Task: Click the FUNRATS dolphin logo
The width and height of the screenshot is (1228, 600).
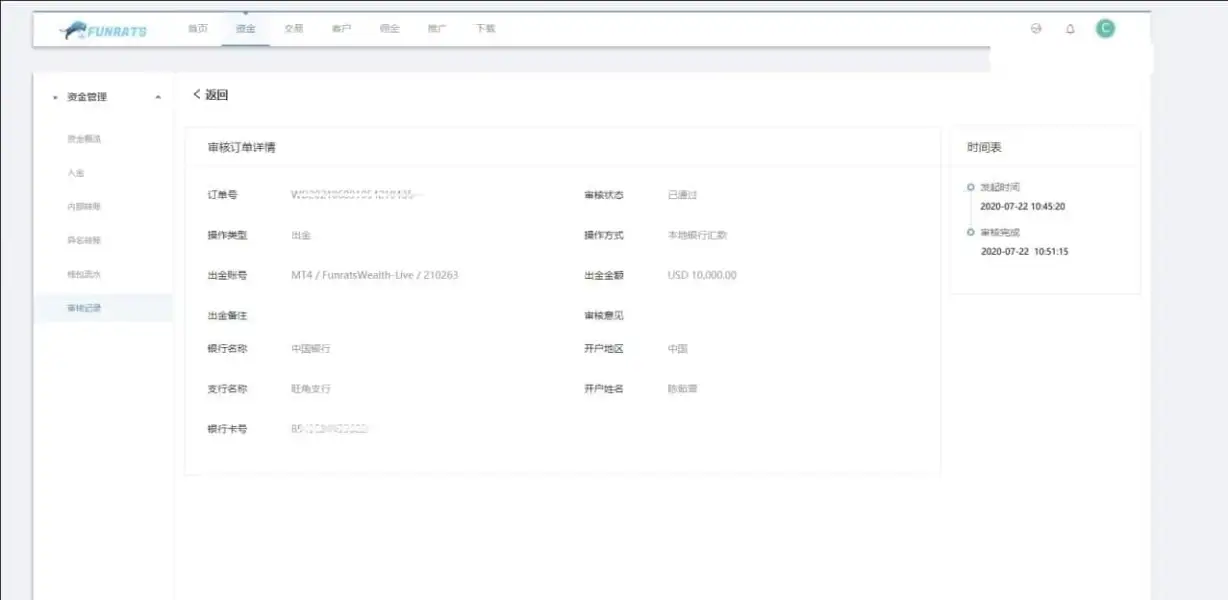Action: tap(103, 30)
